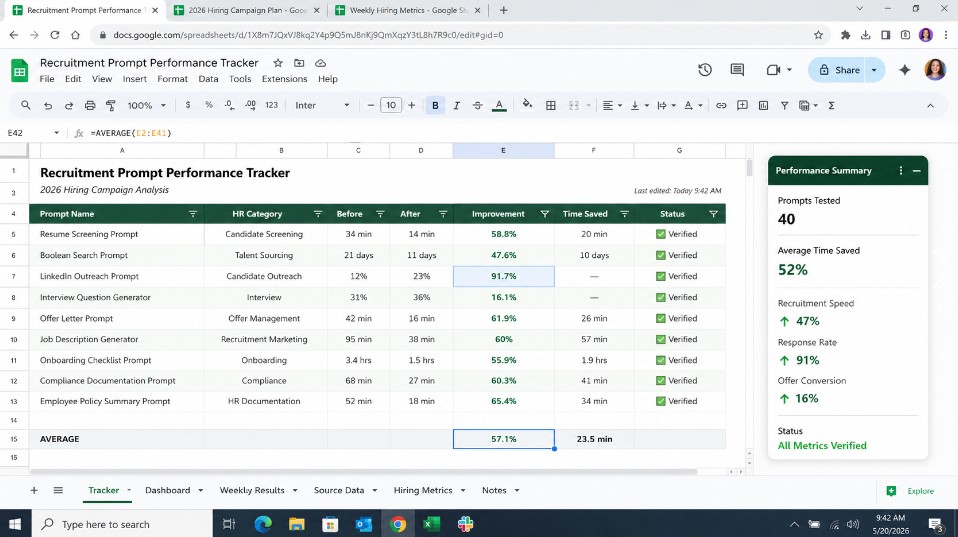Toggle italic formatting
The width and height of the screenshot is (958, 537).
click(x=456, y=106)
